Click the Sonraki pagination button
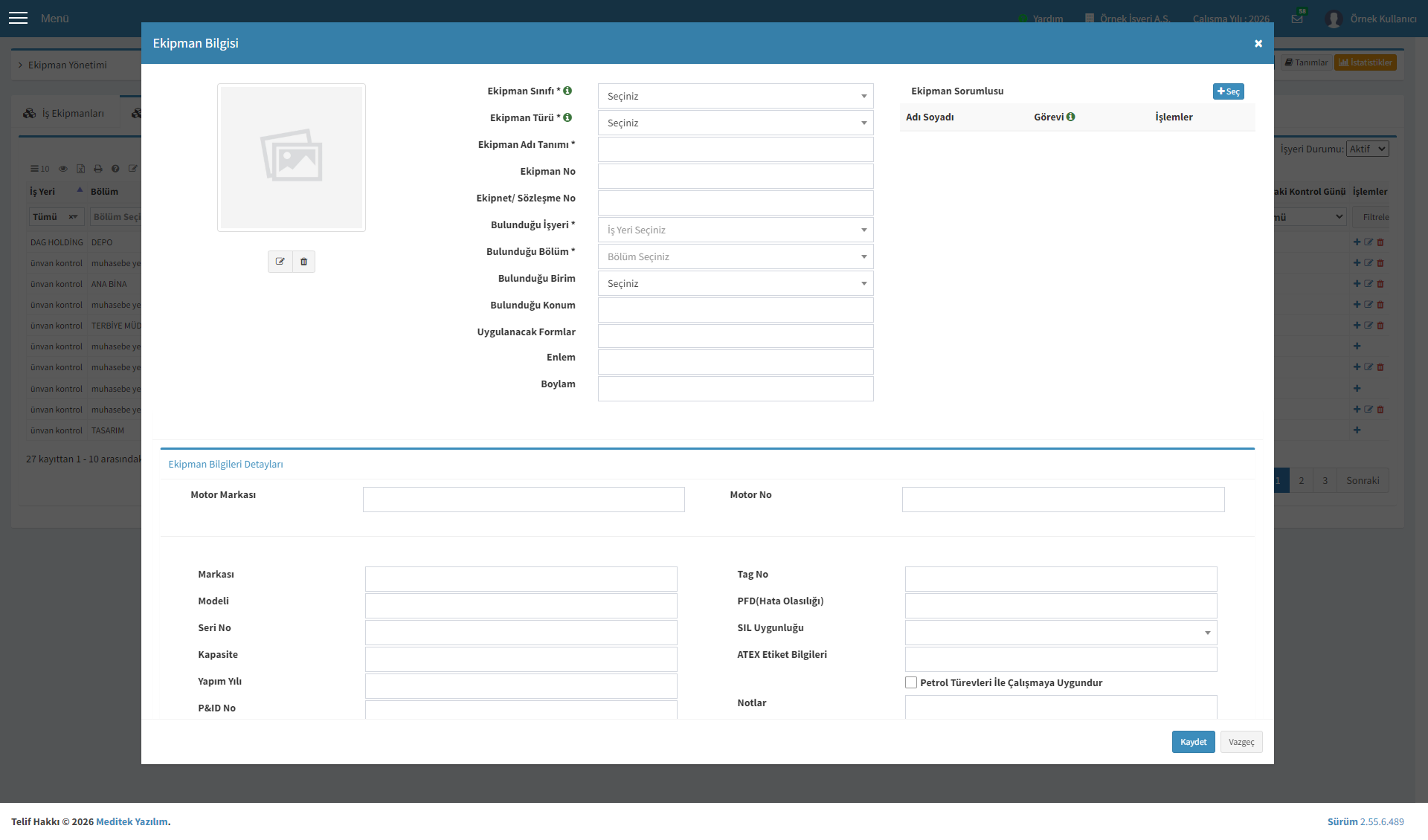Image resolution: width=1428 pixels, height=840 pixels. tap(1363, 480)
